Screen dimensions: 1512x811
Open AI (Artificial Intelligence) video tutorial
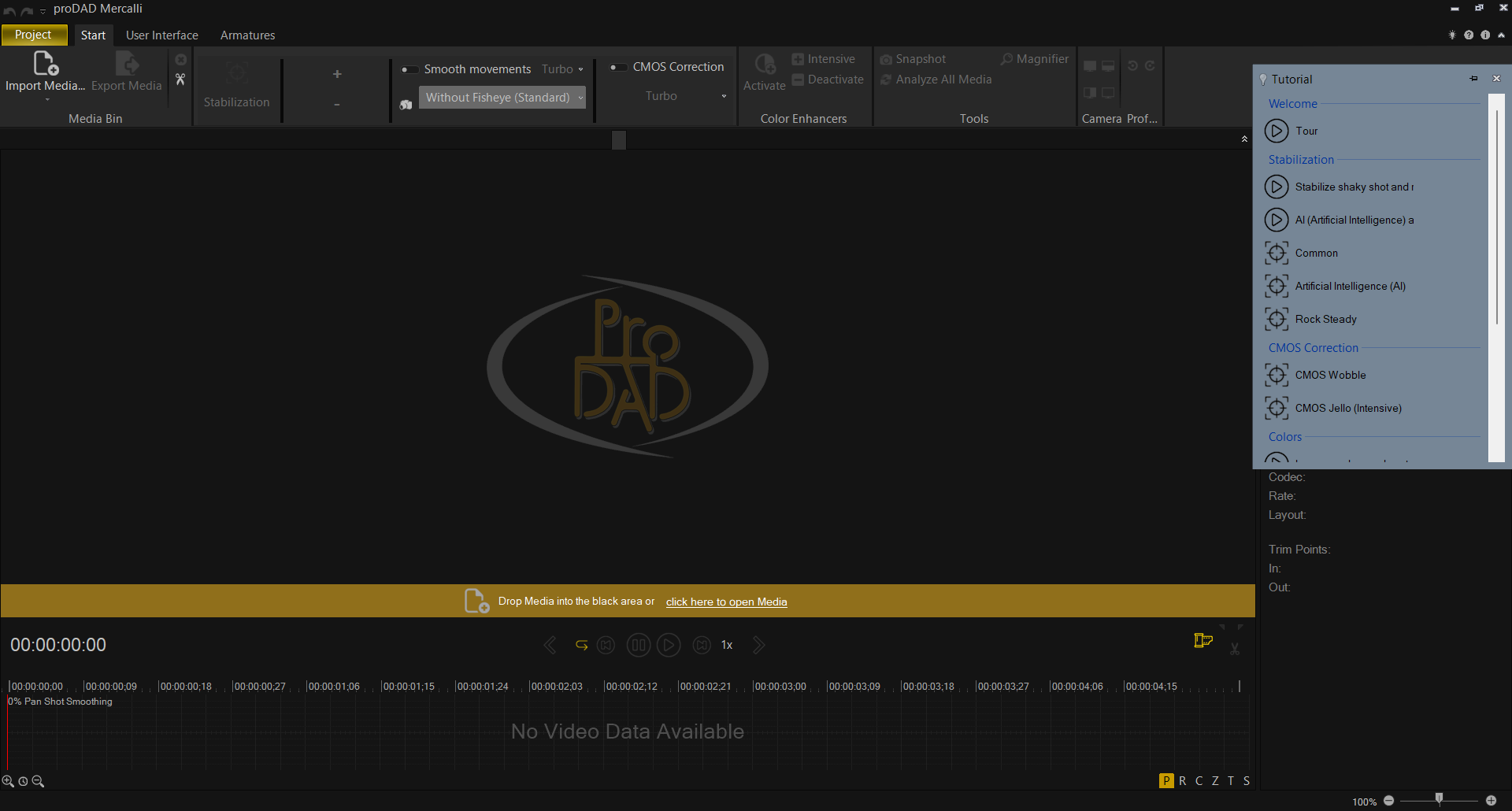pos(1339,220)
